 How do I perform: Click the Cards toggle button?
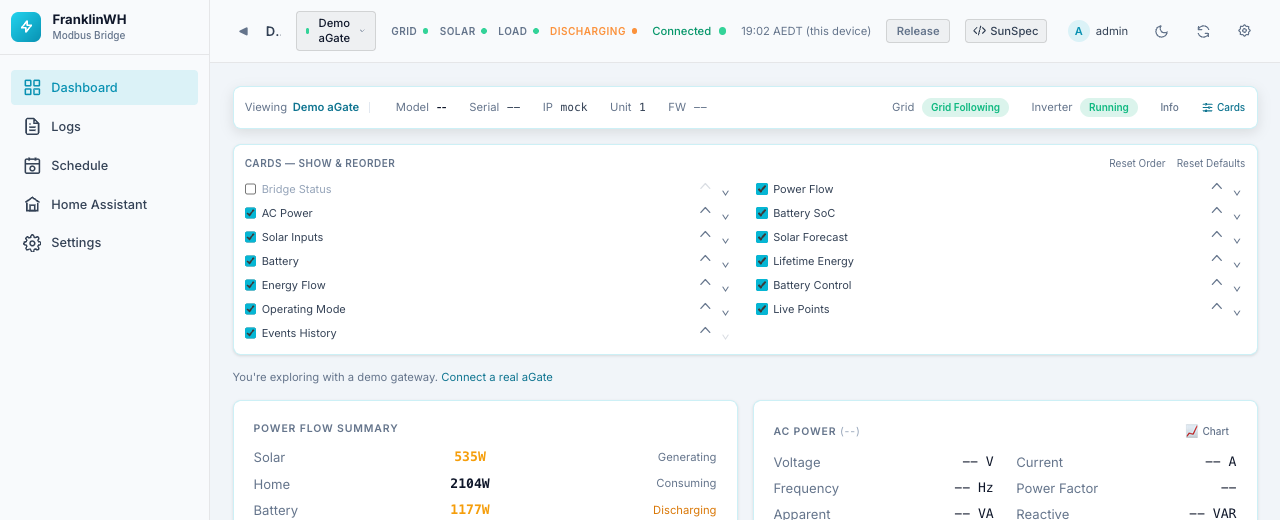1223,107
